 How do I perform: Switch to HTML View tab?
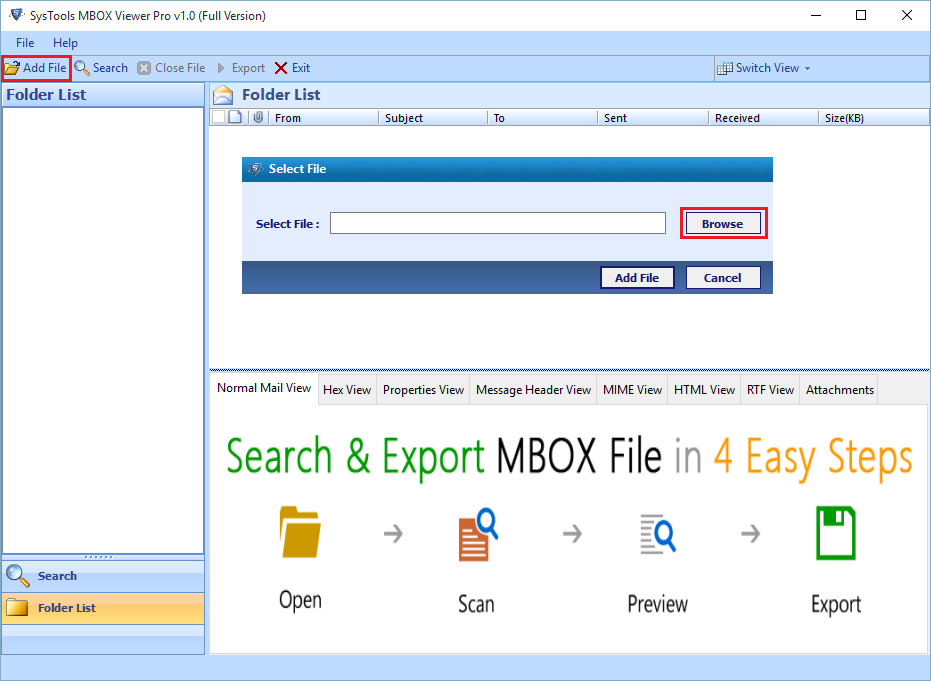pyautogui.click(x=704, y=390)
